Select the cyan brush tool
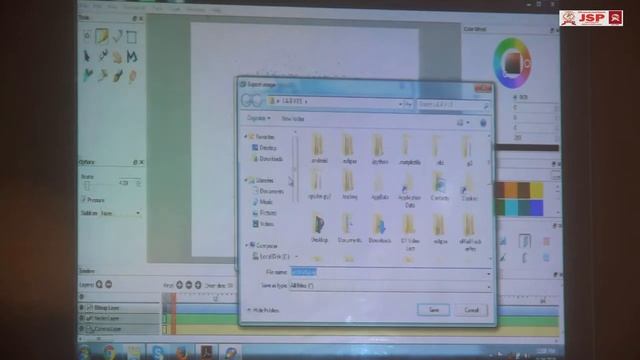The image size is (640, 360). [x=87, y=75]
